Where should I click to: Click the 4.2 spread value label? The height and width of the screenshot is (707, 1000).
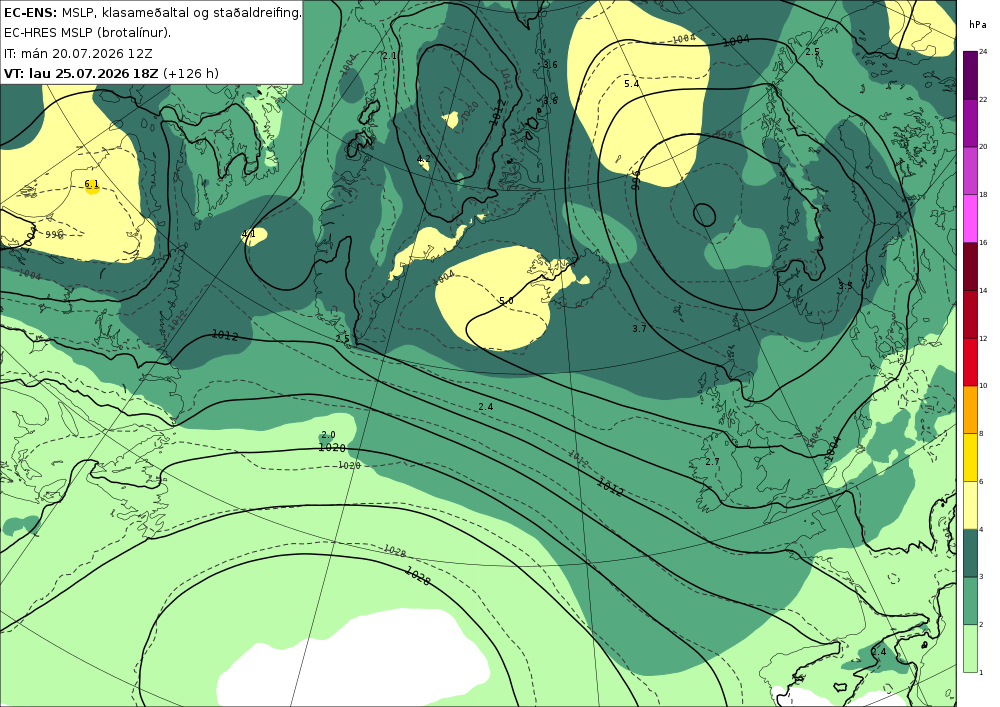[x=423, y=159]
